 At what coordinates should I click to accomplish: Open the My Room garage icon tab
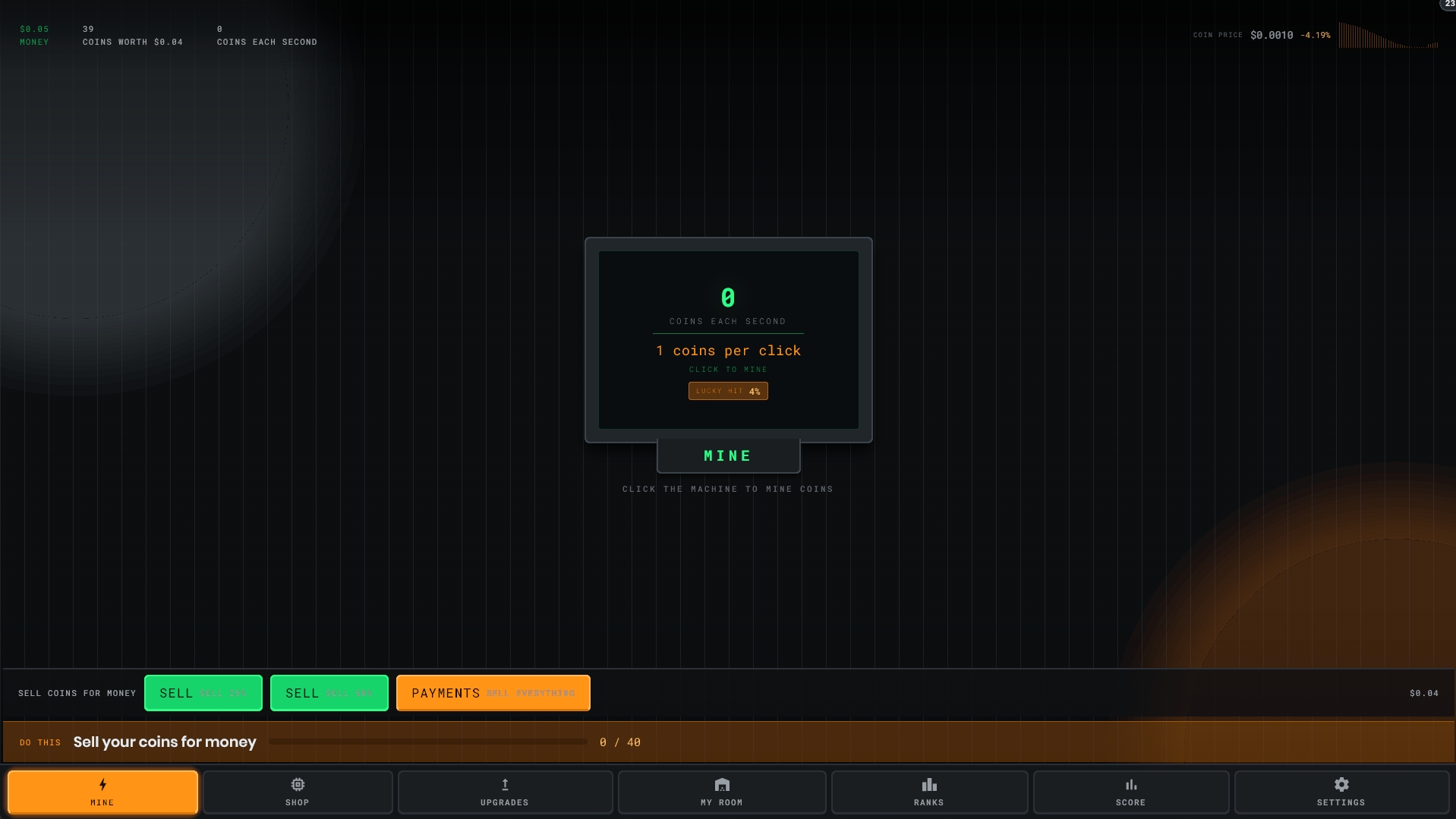click(x=722, y=792)
